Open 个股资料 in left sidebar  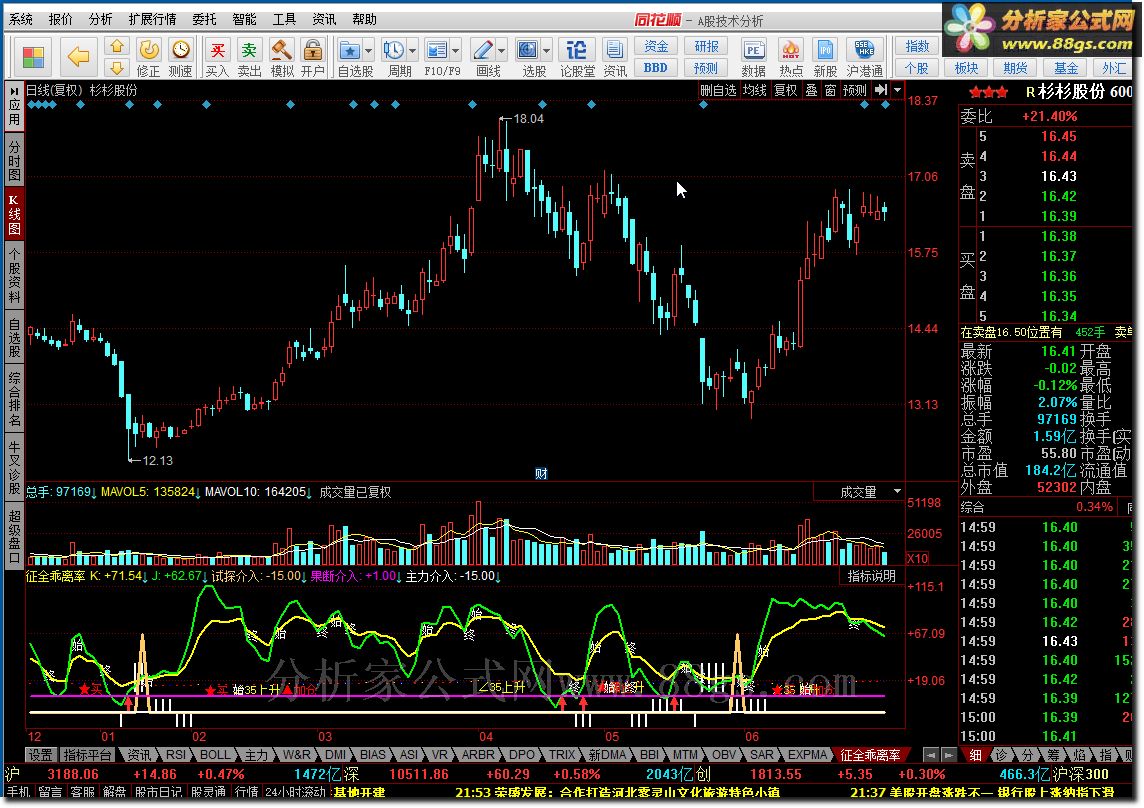[x=14, y=276]
